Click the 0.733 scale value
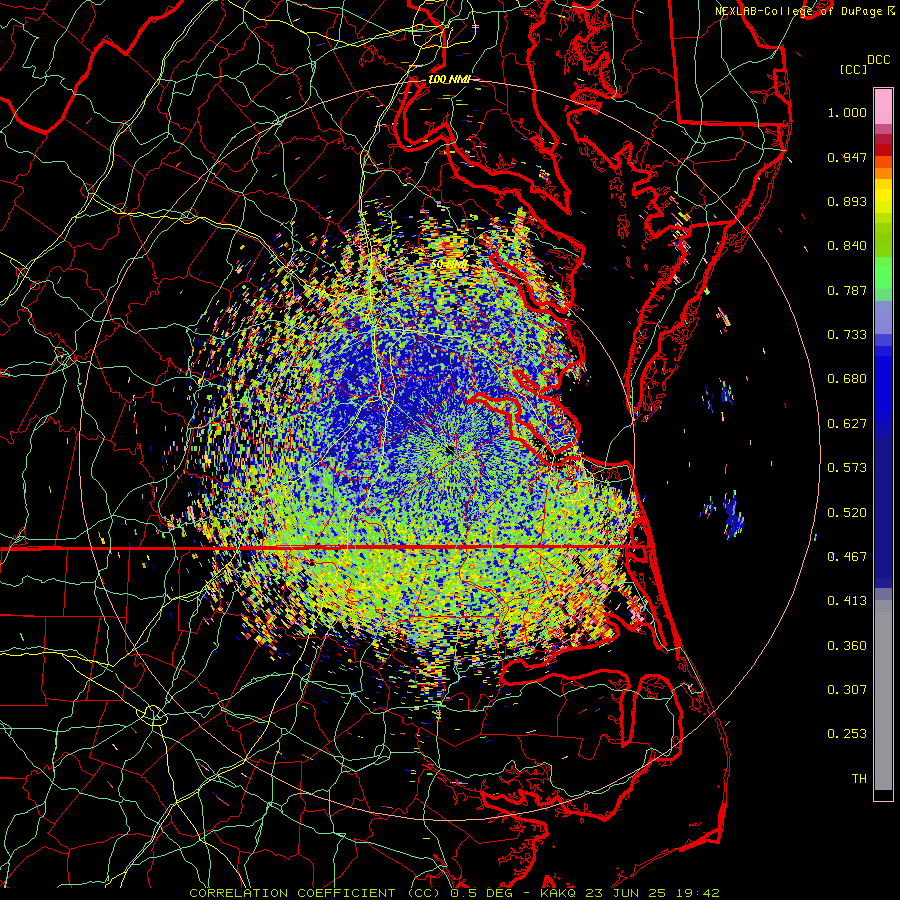The image size is (900, 900). 847,335
